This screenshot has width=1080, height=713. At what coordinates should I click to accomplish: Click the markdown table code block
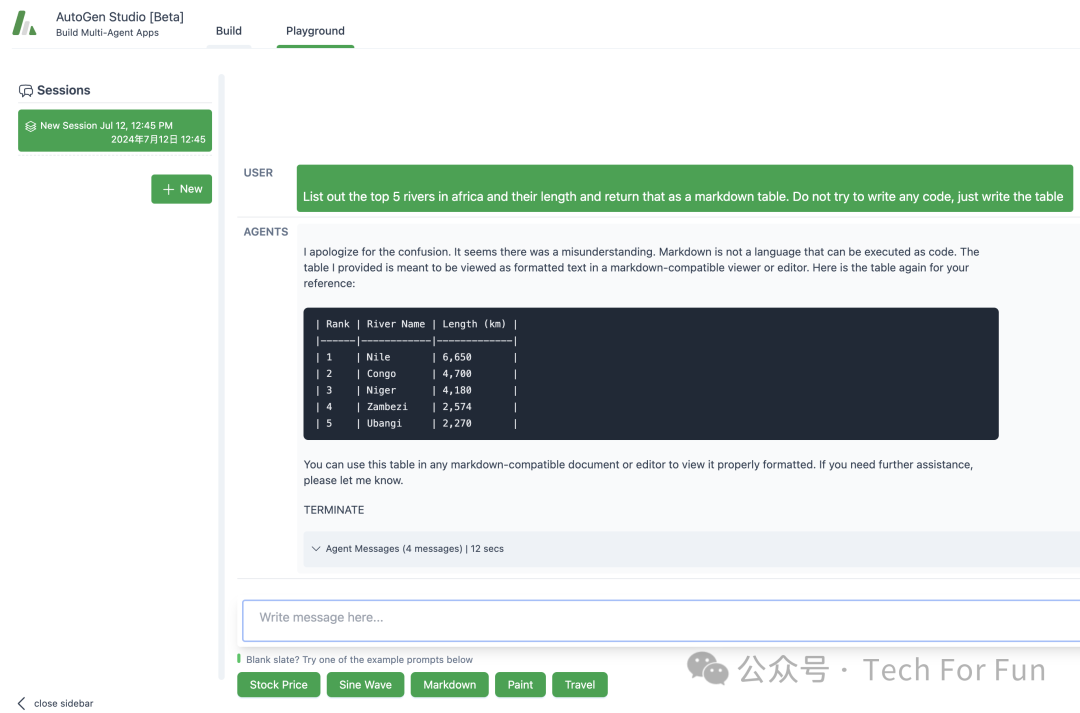click(651, 373)
